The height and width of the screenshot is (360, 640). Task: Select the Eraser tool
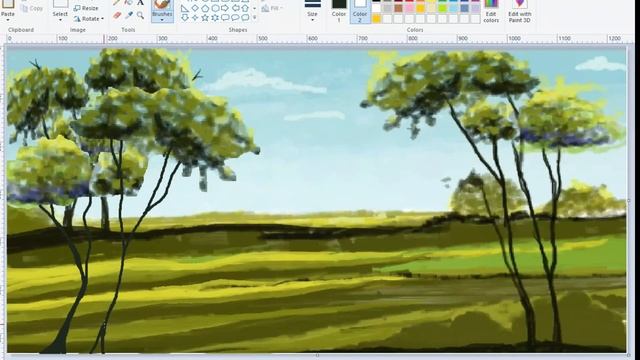coord(117,16)
